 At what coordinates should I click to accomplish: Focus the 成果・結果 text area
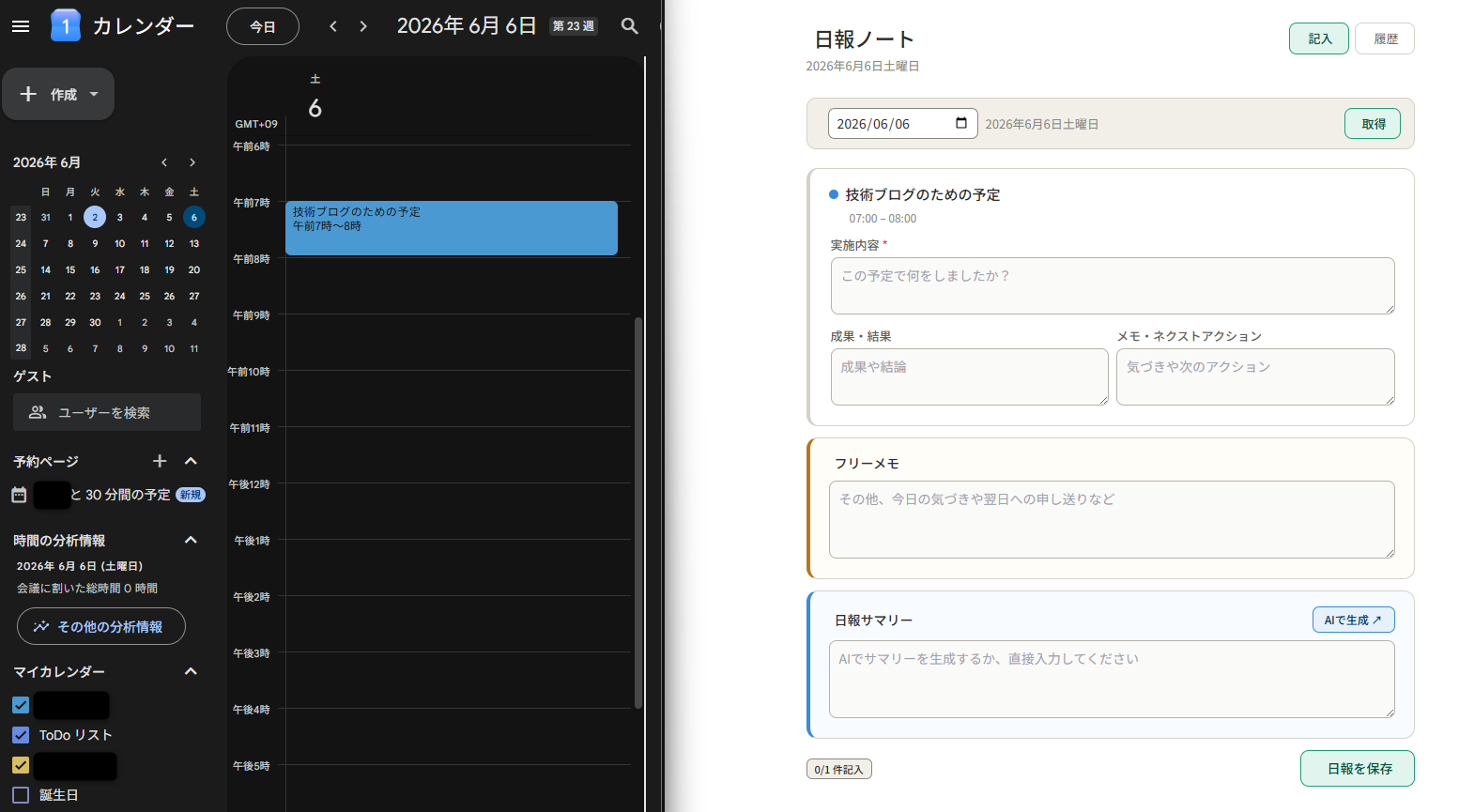970,376
